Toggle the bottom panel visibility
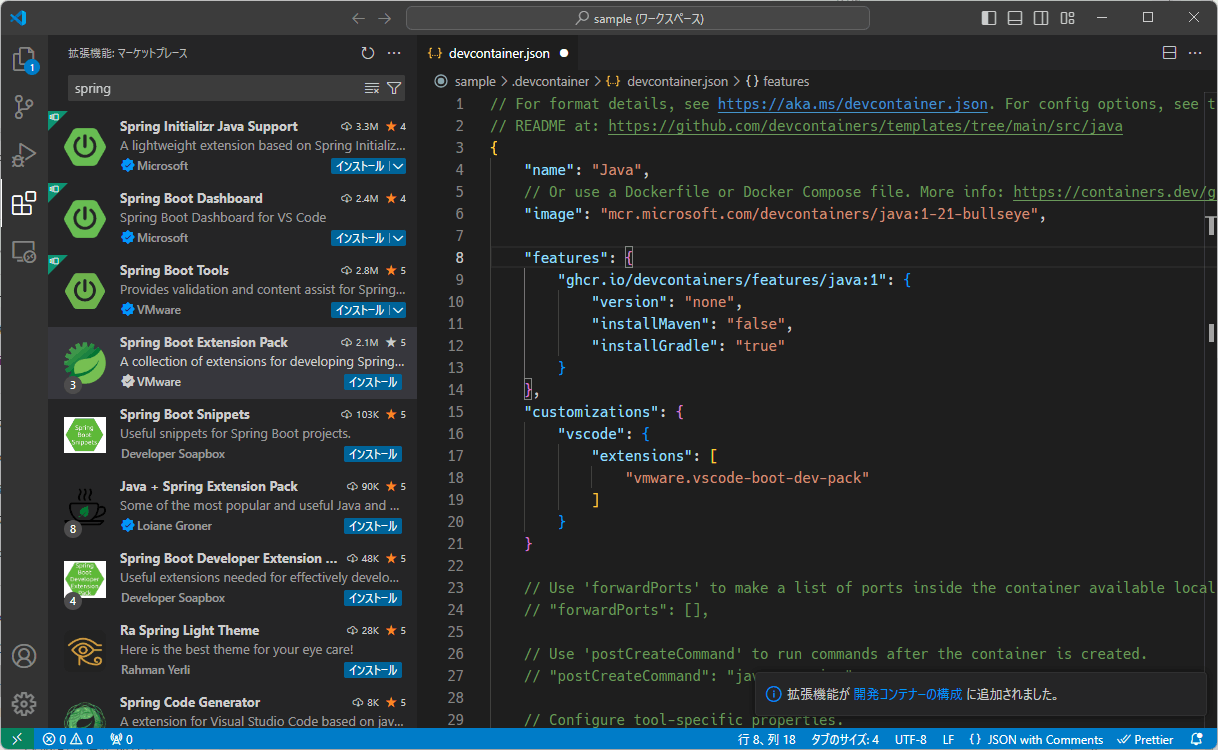The image size is (1218, 750). click(1015, 18)
